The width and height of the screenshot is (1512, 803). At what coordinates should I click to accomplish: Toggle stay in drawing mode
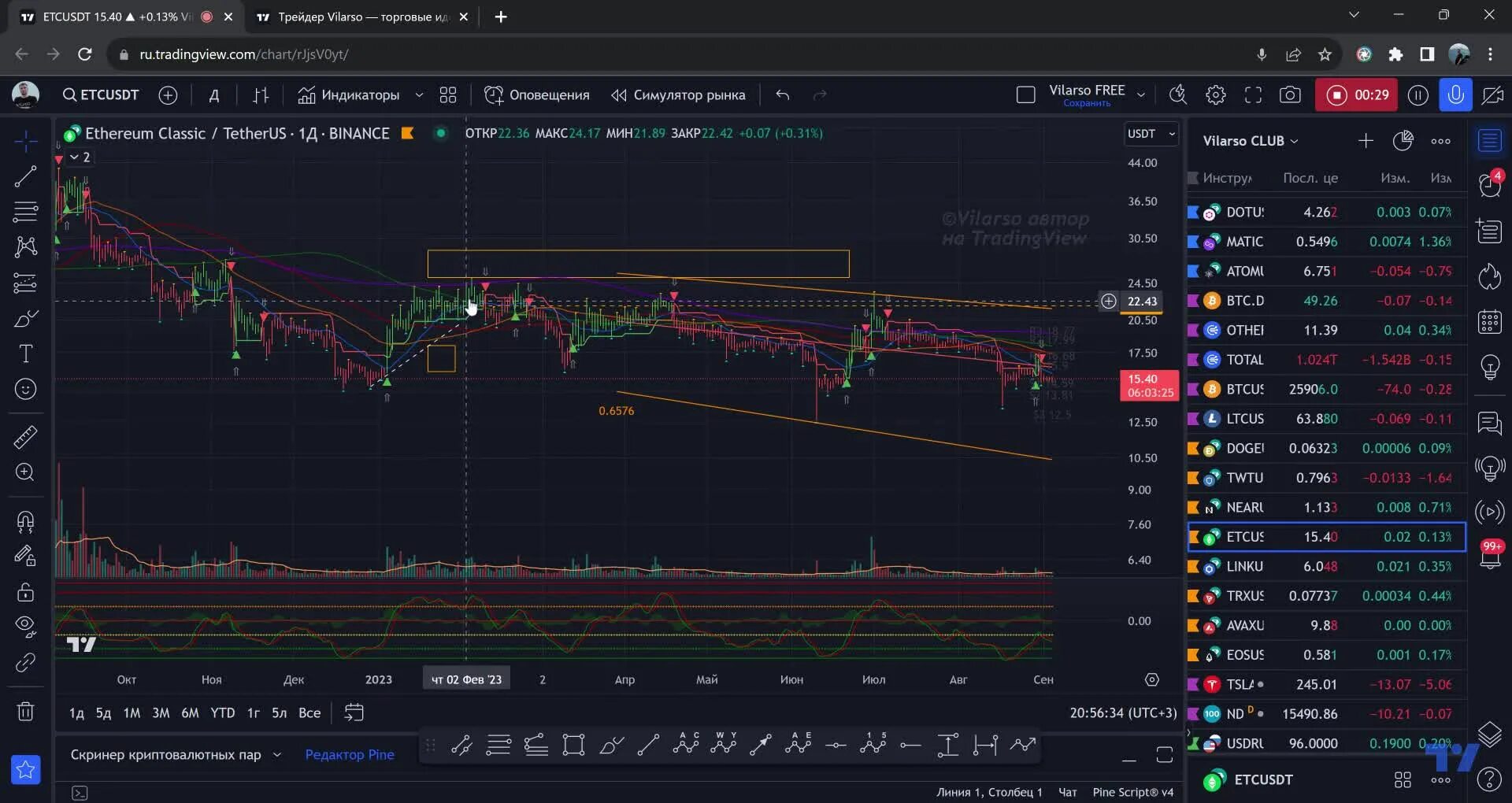[25, 557]
